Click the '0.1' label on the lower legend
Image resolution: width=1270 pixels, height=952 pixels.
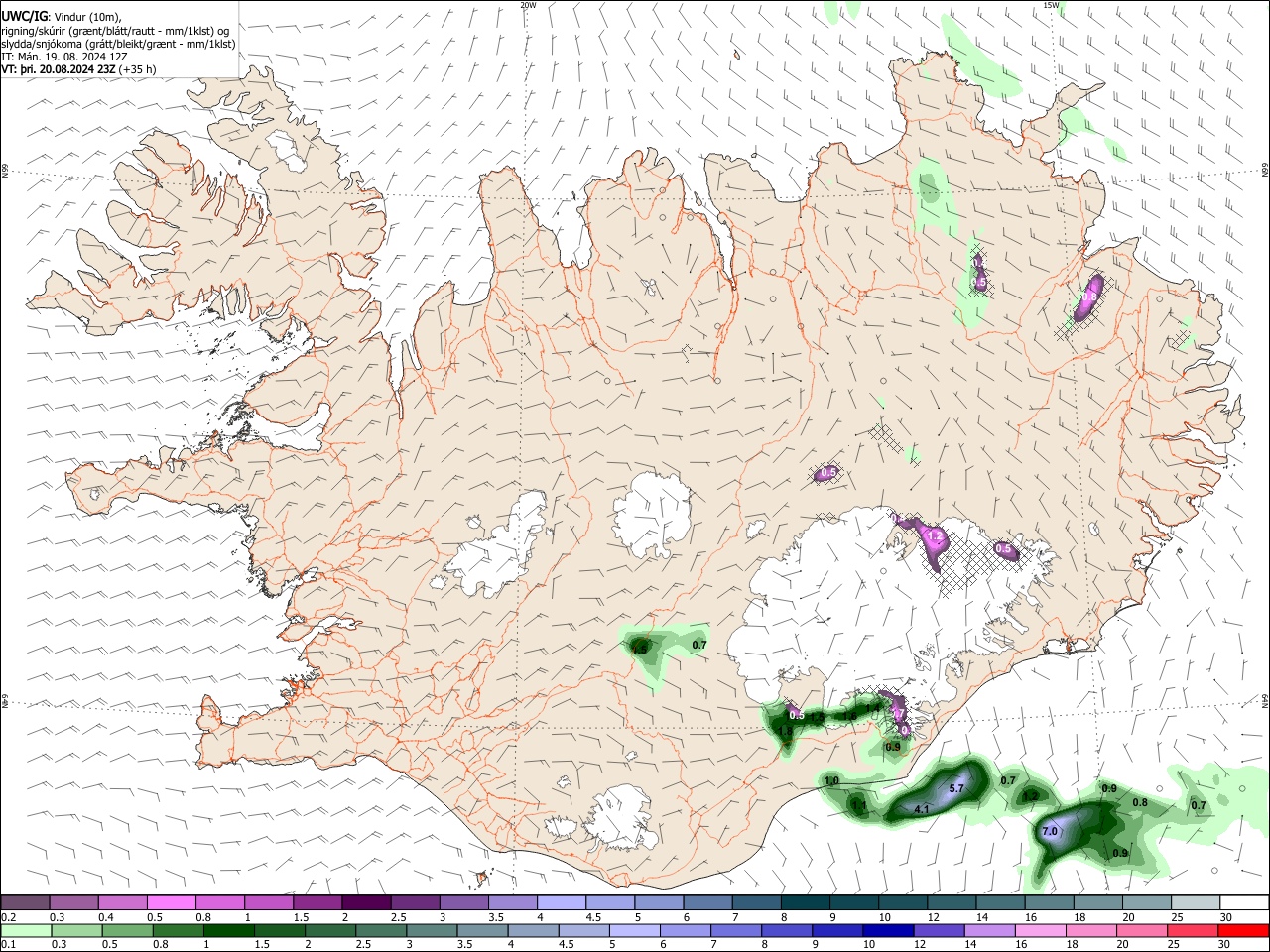coord(8,944)
